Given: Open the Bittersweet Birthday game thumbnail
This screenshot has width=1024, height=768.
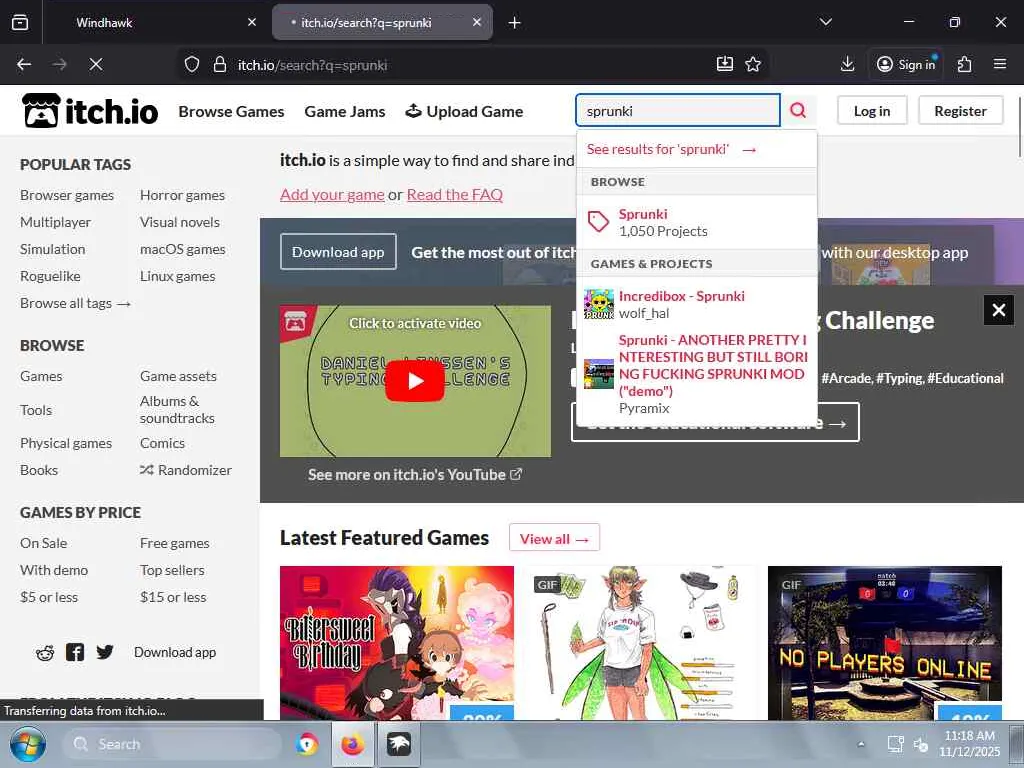Looking at the screenshot, I should click(397, 643).
